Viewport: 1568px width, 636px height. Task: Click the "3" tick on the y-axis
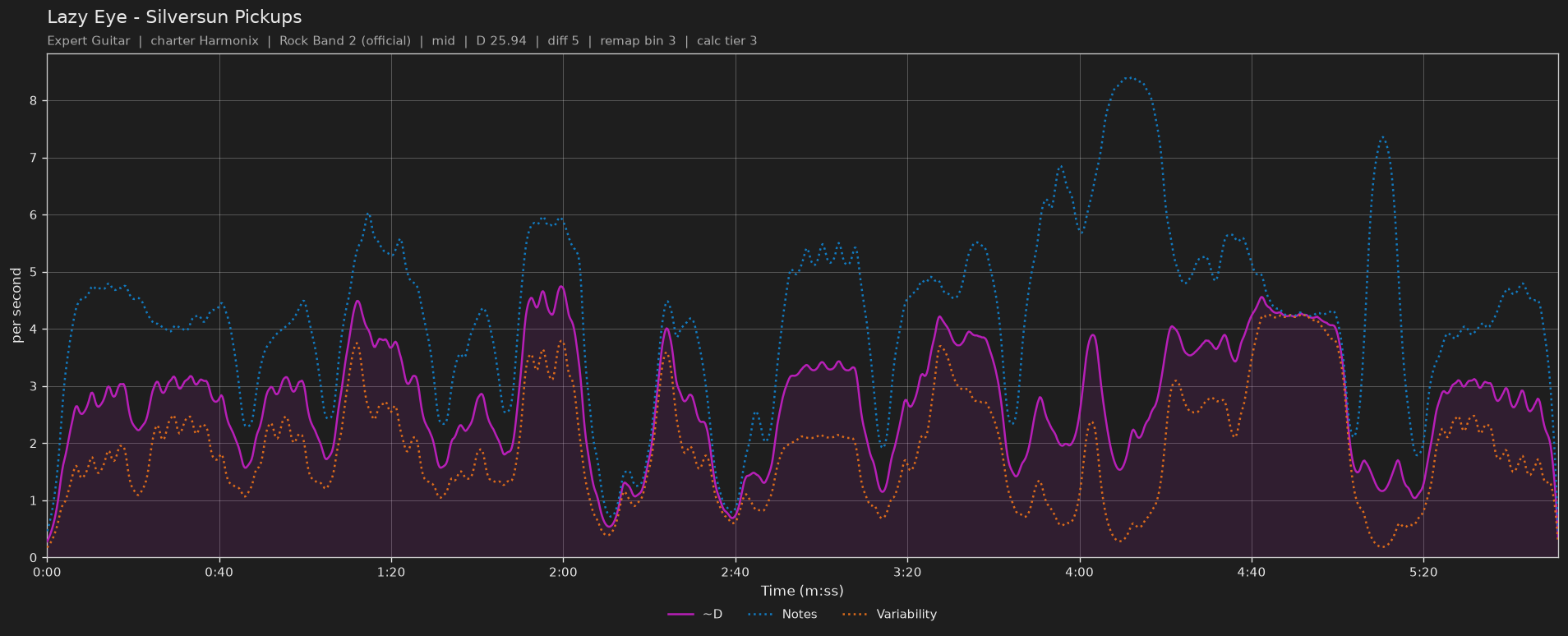pos(34,386)
